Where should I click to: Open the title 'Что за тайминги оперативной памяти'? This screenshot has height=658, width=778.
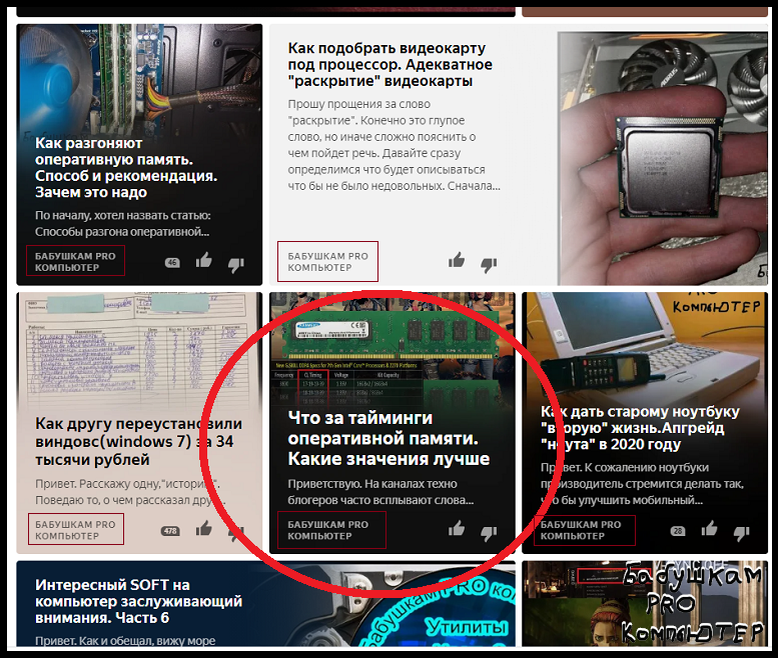click(x=389, y=438)
